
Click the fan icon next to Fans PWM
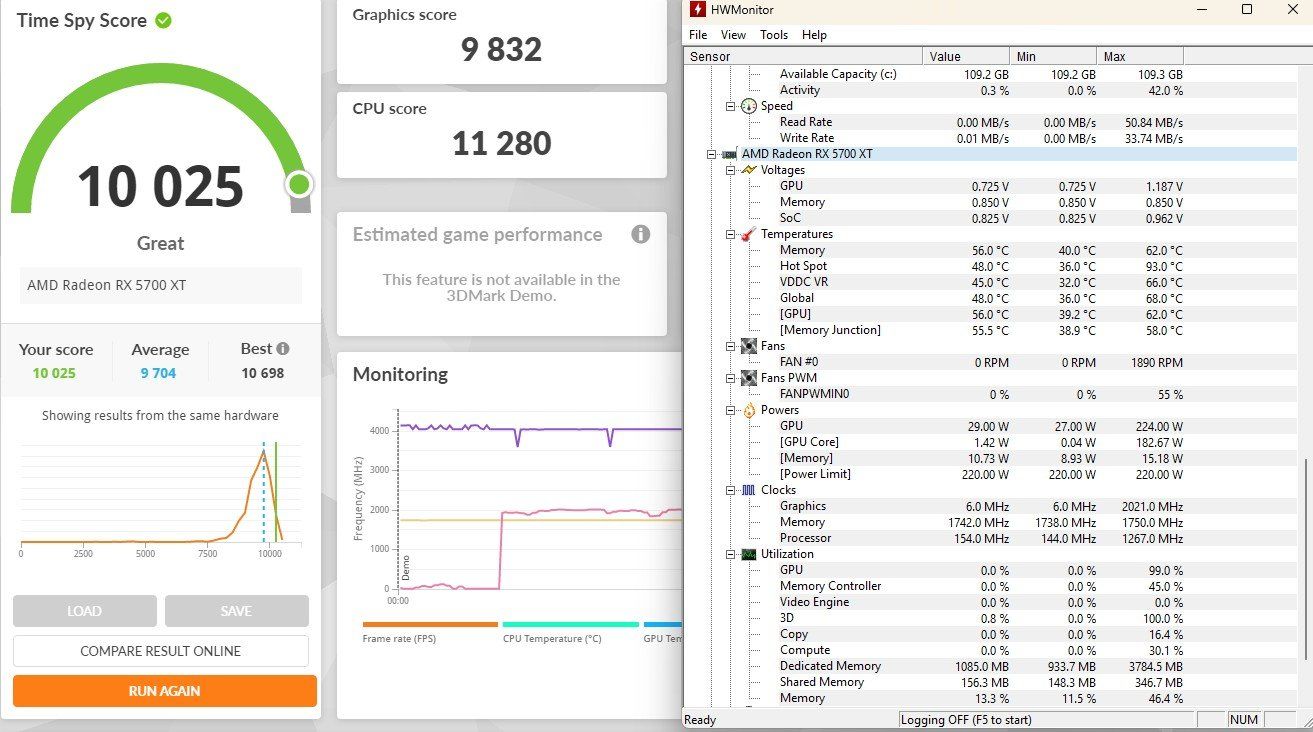[x=749, y=378]
